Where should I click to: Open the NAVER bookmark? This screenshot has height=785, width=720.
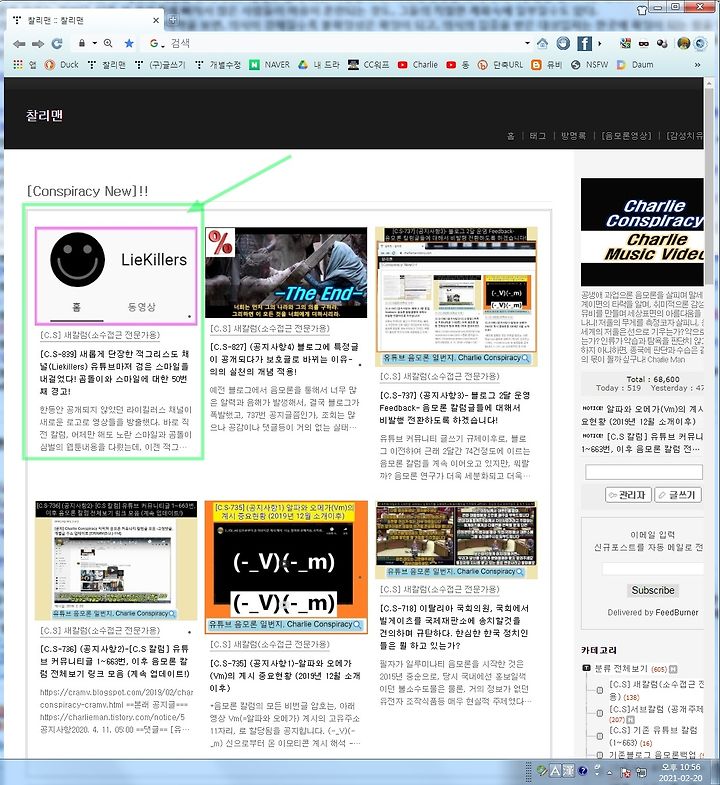pyautogui.click(x=269, y=65)
